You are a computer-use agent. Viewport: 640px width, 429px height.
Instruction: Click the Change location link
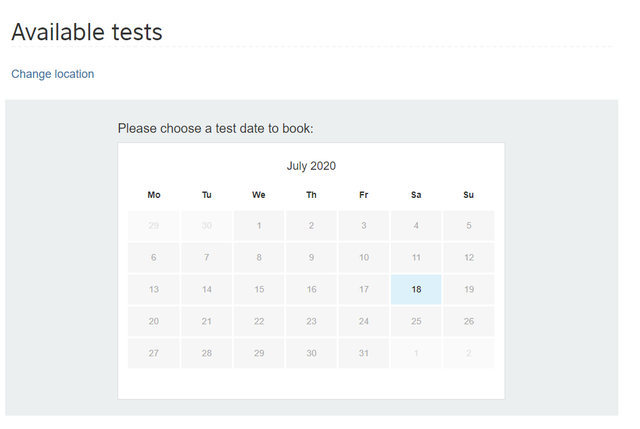[x=52, y=74]
